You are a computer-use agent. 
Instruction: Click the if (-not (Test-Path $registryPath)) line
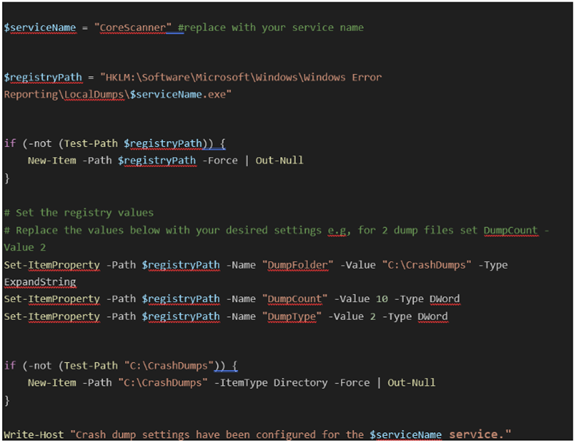(x=115, y=143)
